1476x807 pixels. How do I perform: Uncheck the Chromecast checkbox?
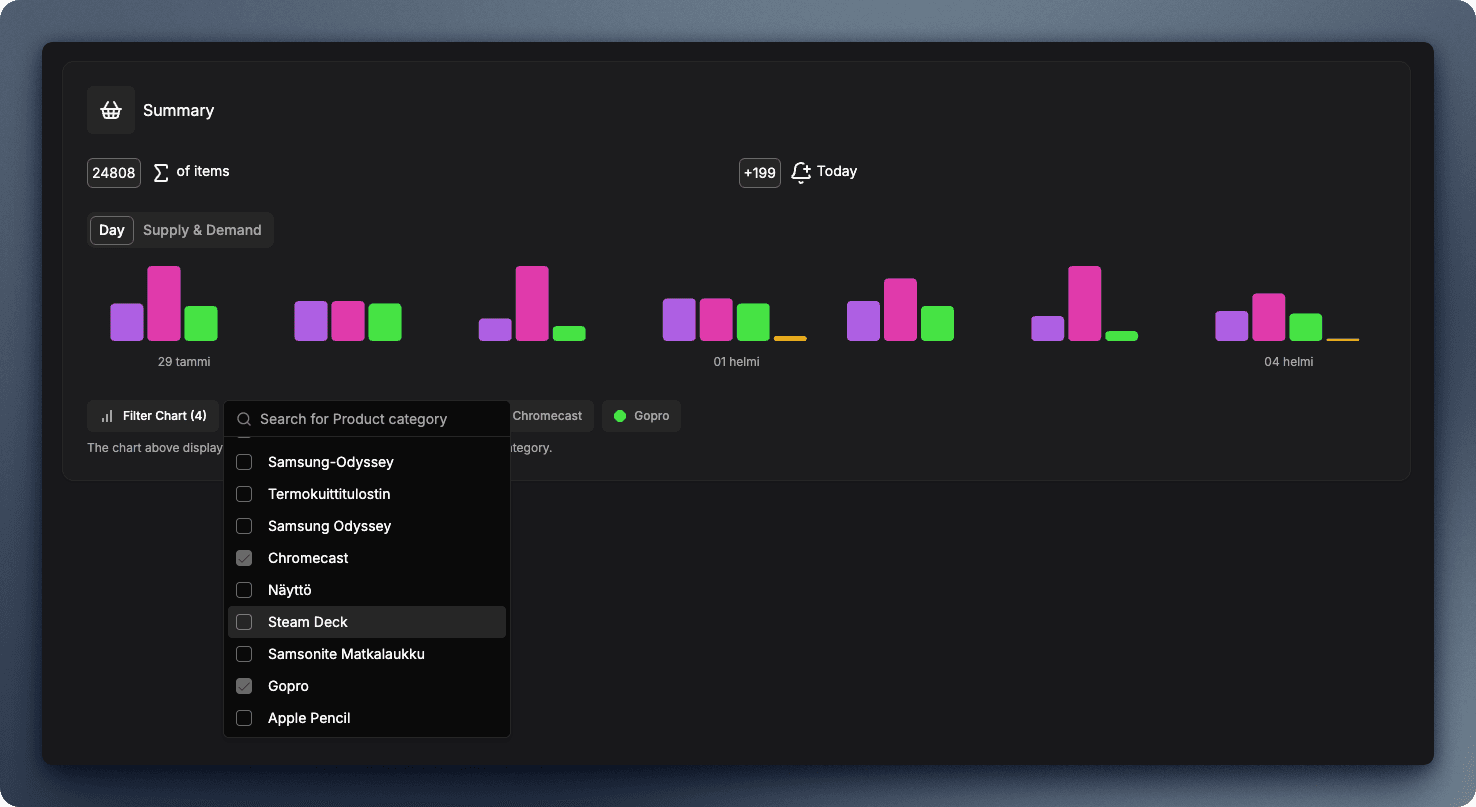coord(244,558)
